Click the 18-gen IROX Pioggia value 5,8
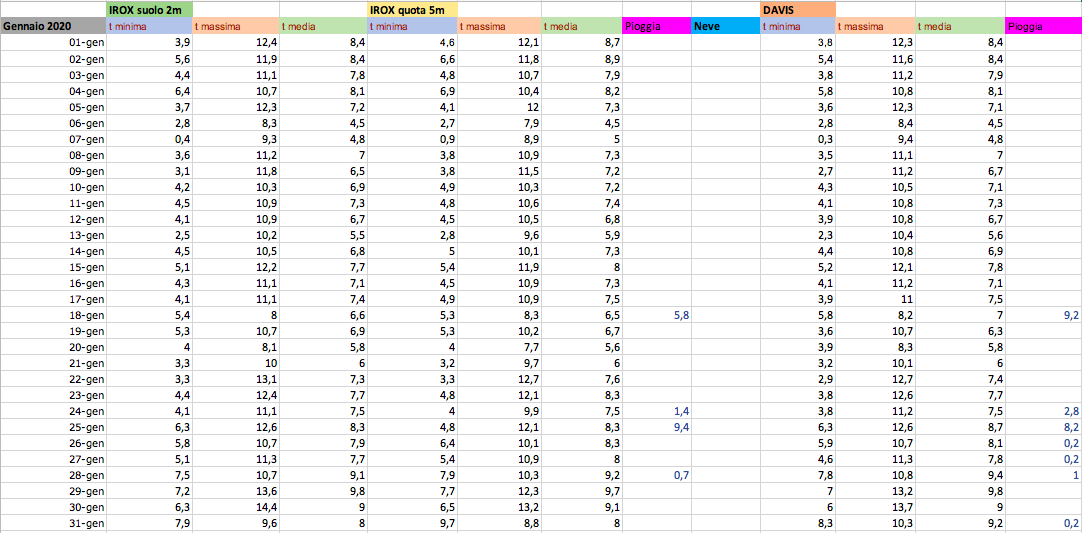Viewport: 1082px width, 533px height. point(656,315)
